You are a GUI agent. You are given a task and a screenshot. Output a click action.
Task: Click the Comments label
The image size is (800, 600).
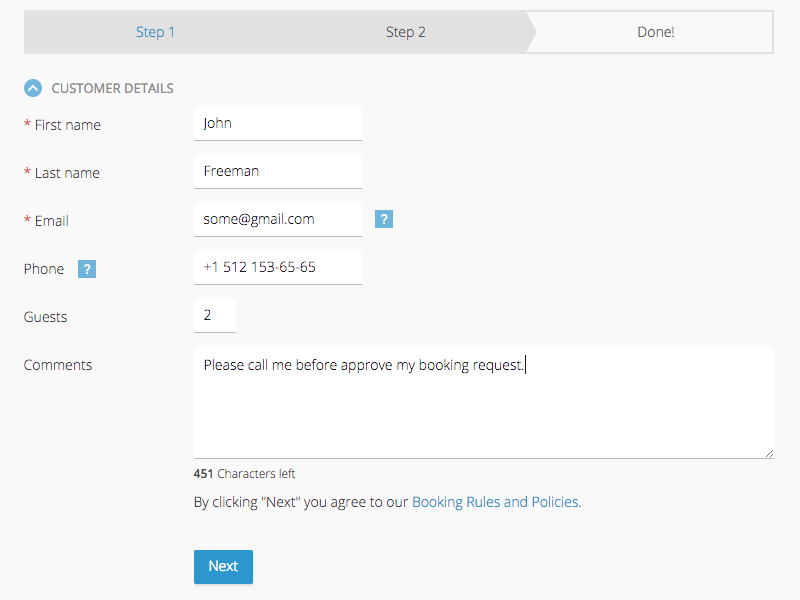58,365
